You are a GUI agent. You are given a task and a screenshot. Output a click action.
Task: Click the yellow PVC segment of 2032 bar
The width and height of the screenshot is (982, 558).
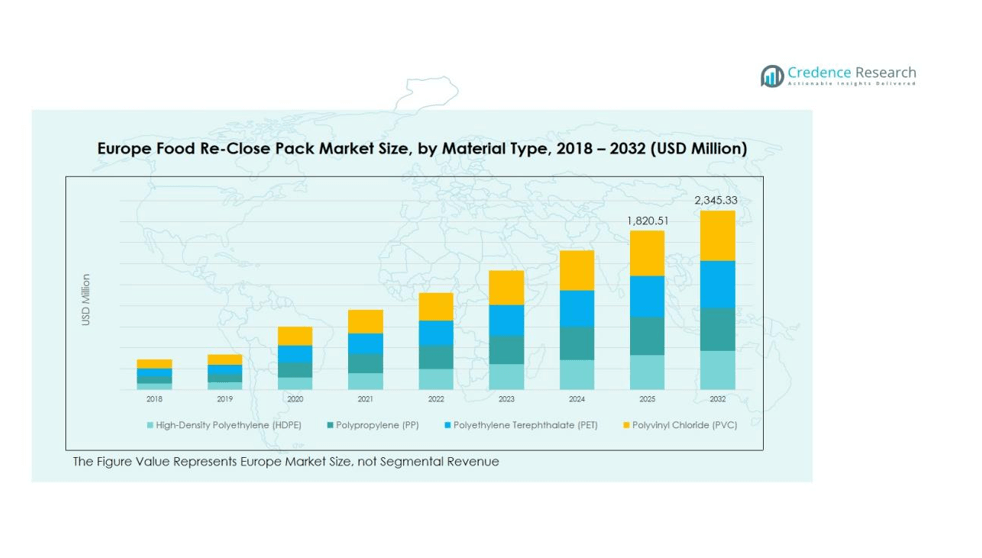tap(717, 235)
